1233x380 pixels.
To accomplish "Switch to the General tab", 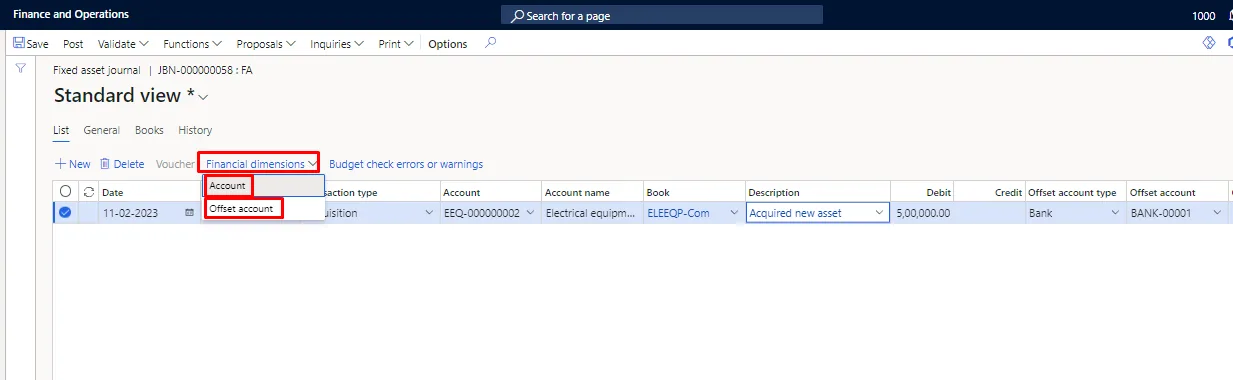I will [102, 130].
